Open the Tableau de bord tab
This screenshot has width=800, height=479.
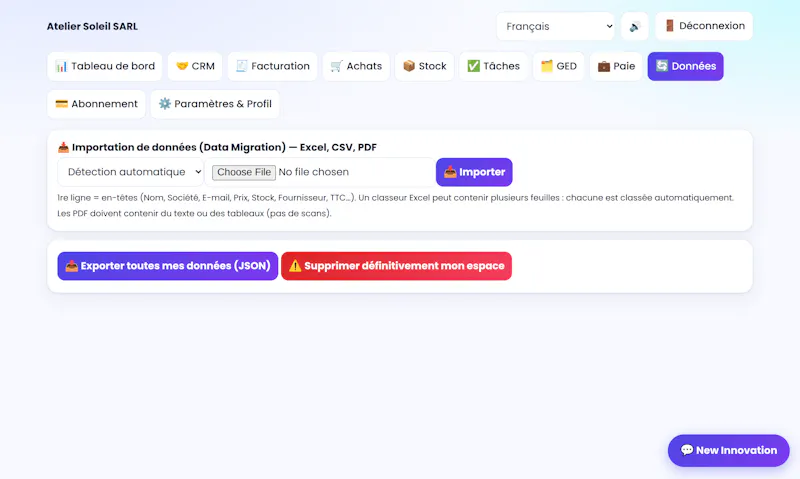coord(105,66)
